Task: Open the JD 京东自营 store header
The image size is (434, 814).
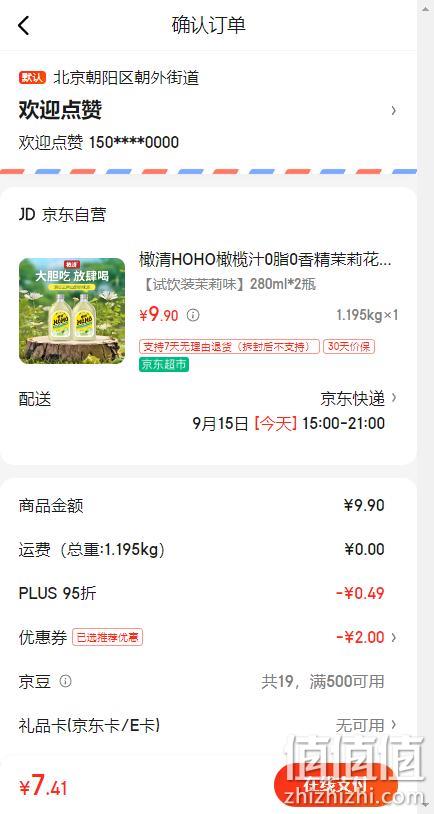Action: [x=62, y=215]
